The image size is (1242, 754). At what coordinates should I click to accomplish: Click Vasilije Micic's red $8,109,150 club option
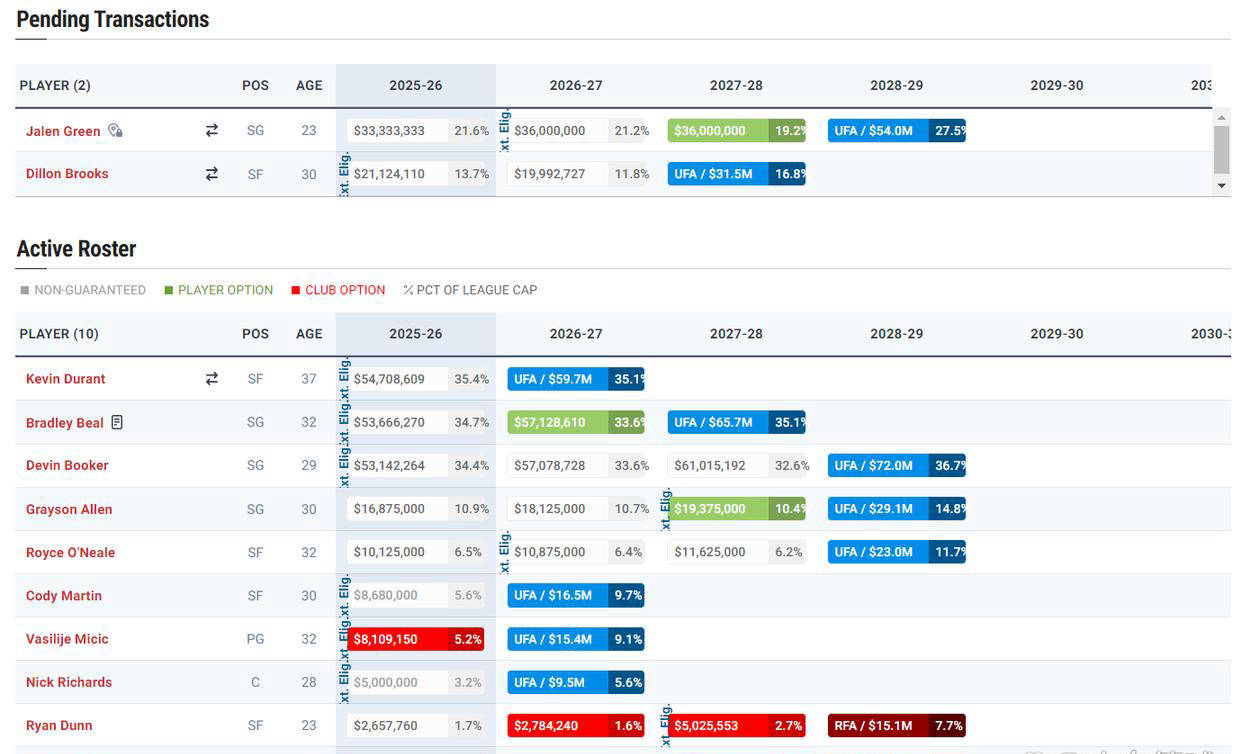pyautogui.click(x=415, y=639)
